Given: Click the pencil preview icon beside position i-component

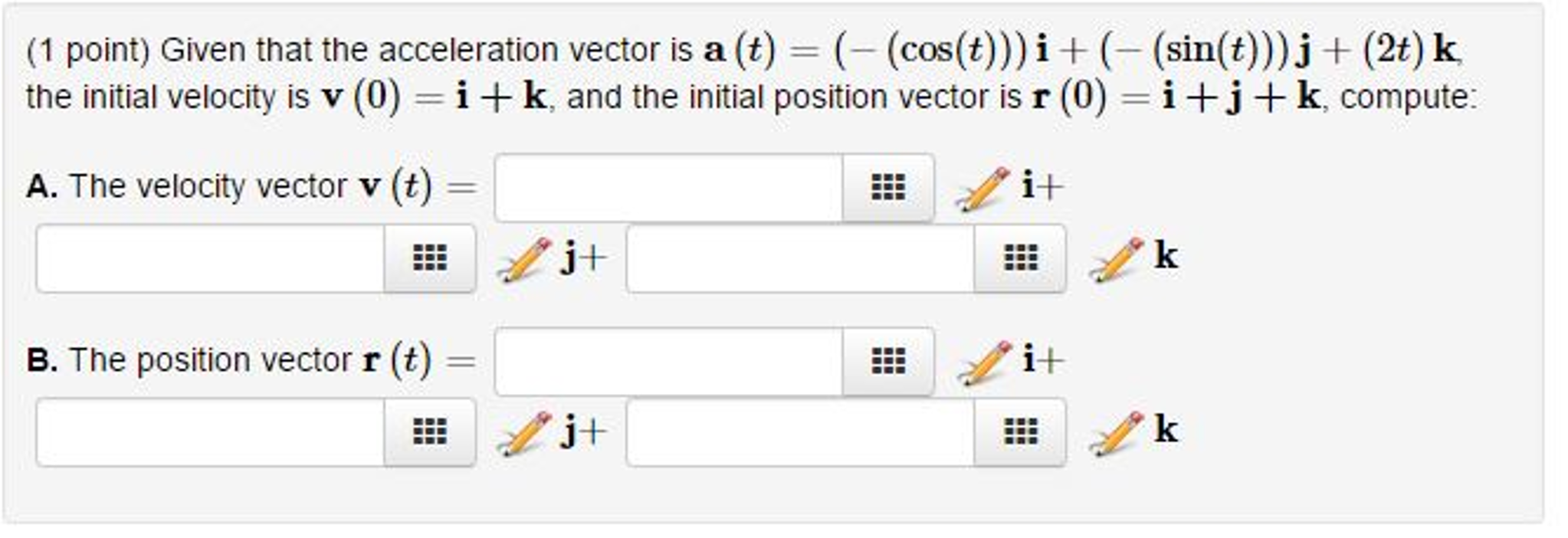Looking at the screenshot, I should click(x=979, y=362).
